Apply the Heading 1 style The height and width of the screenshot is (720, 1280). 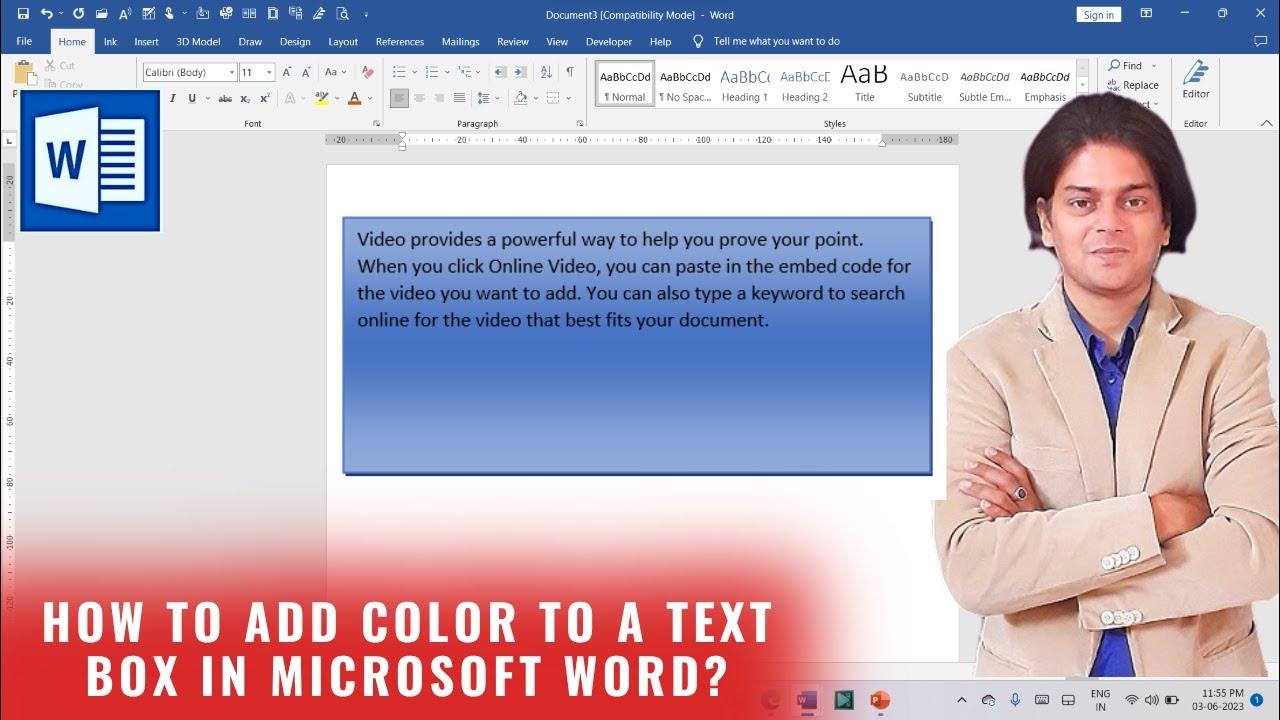[745, 83]
